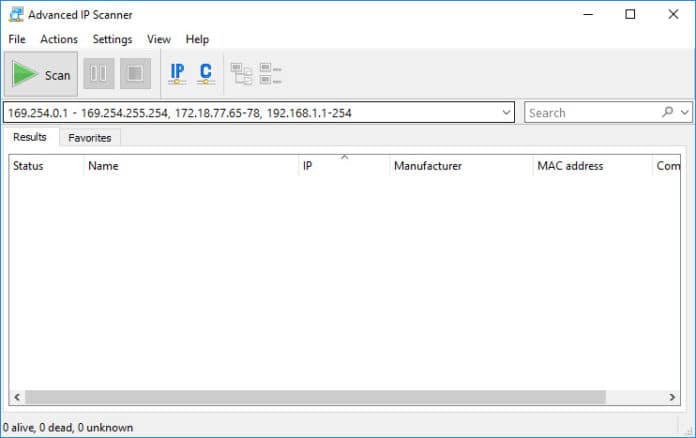This screenshot has width=696, height=438.
Task: Start the network scan with the Scan button
Action: click(x=41, y=75)
